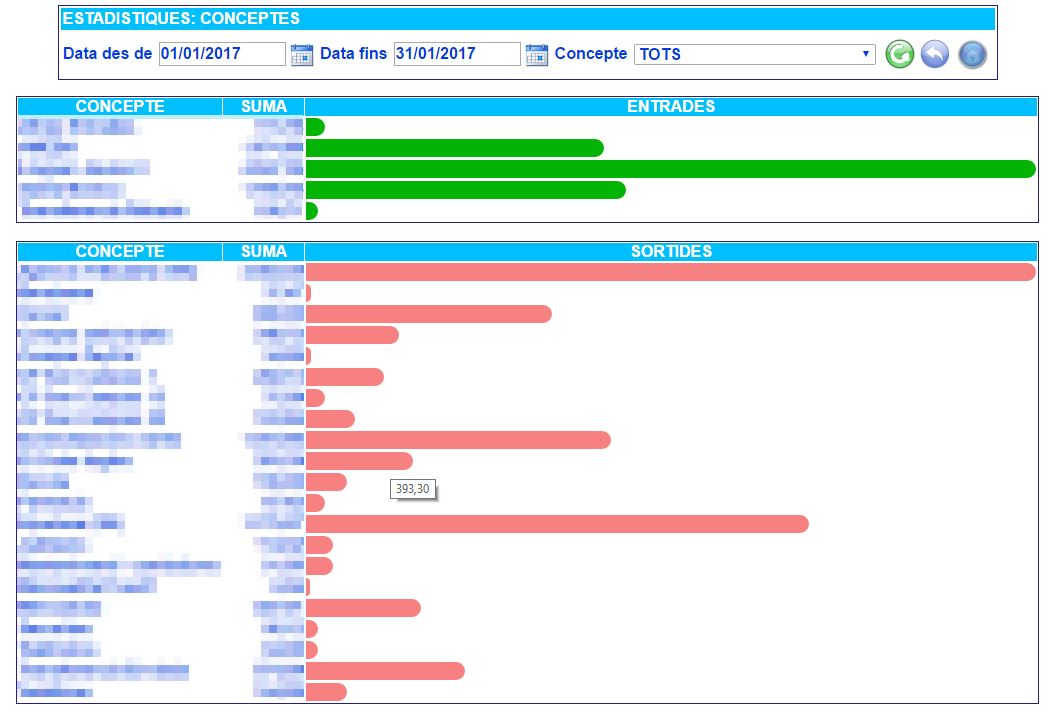Click the ENTRADES column header
Viewport: 1052px width, 715px height.
[x=670, y=107]
